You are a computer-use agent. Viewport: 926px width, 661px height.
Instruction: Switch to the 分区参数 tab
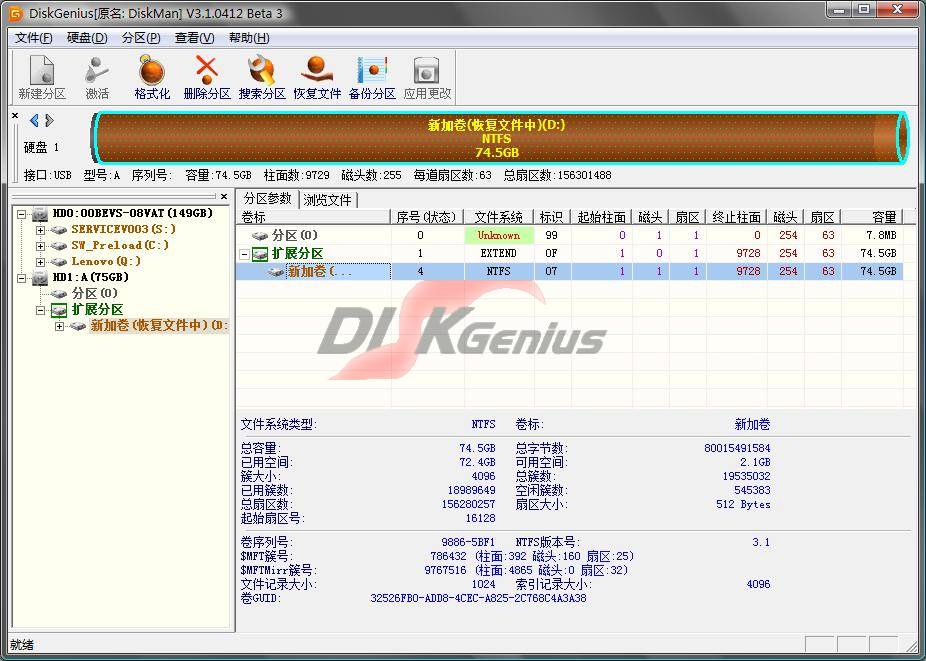[268, 198]
